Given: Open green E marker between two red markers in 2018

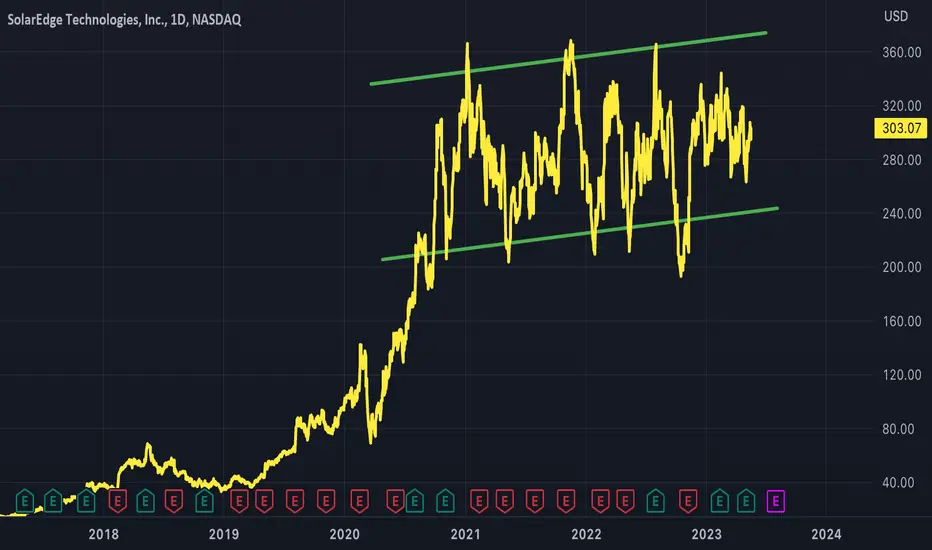Looking at the screenshot, I should 146,501.
